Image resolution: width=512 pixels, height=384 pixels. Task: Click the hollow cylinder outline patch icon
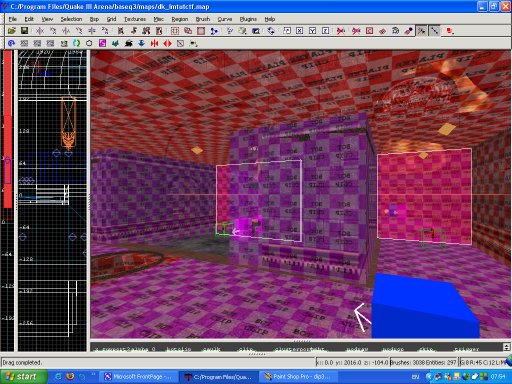tap(89, 43)
